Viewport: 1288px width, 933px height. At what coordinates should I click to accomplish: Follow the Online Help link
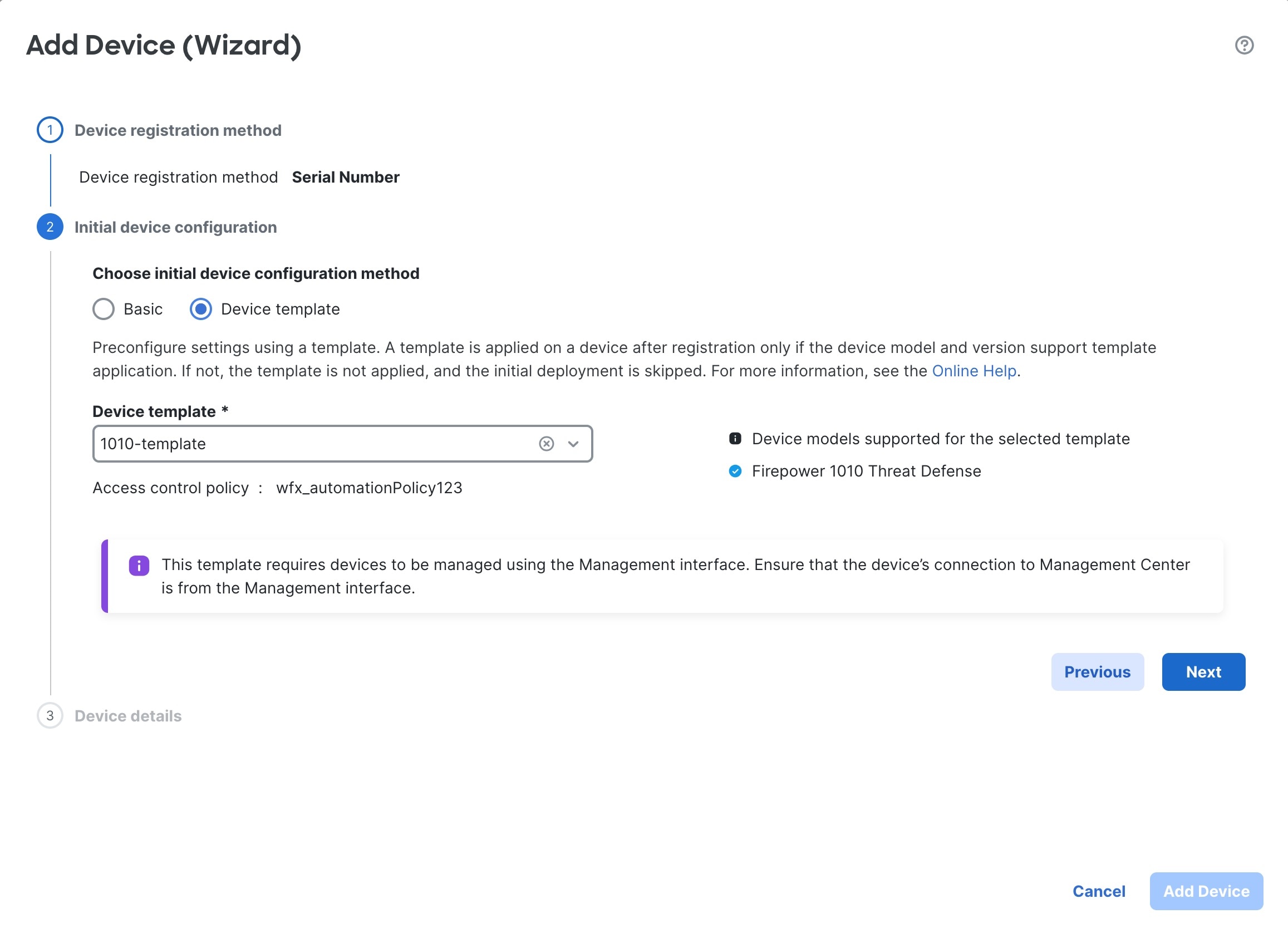tap(974, 371)
